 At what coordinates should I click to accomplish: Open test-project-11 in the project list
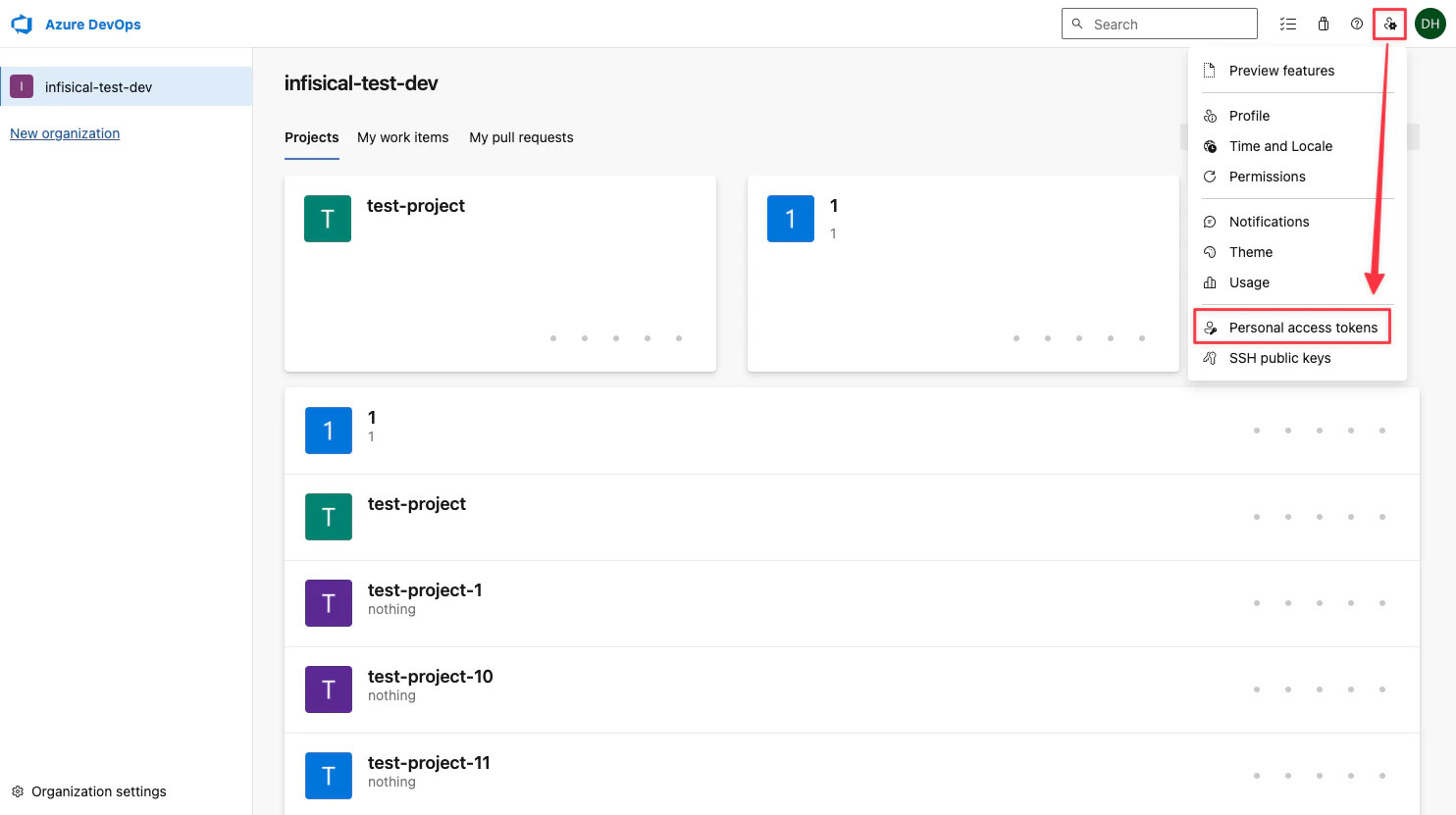(x=429, y=763)
